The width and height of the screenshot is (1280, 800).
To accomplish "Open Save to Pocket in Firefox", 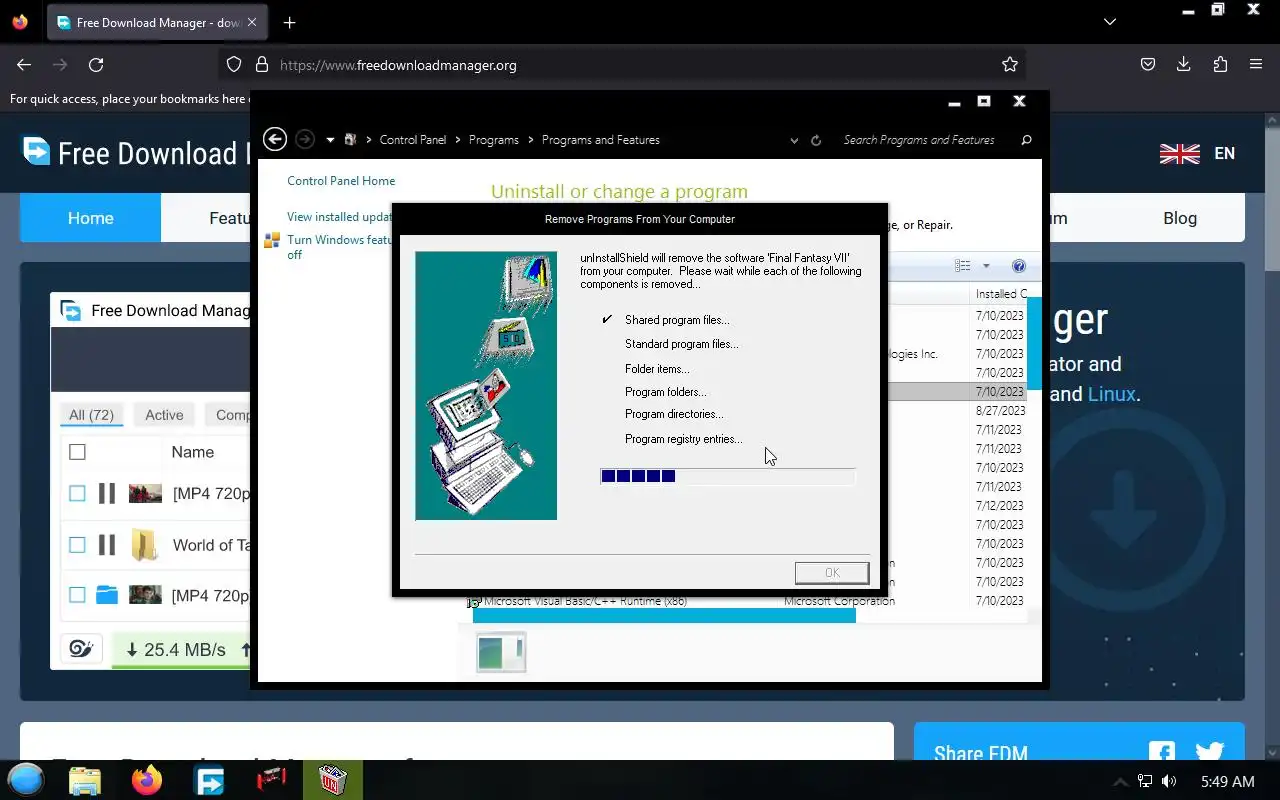I will [1148, 64].
